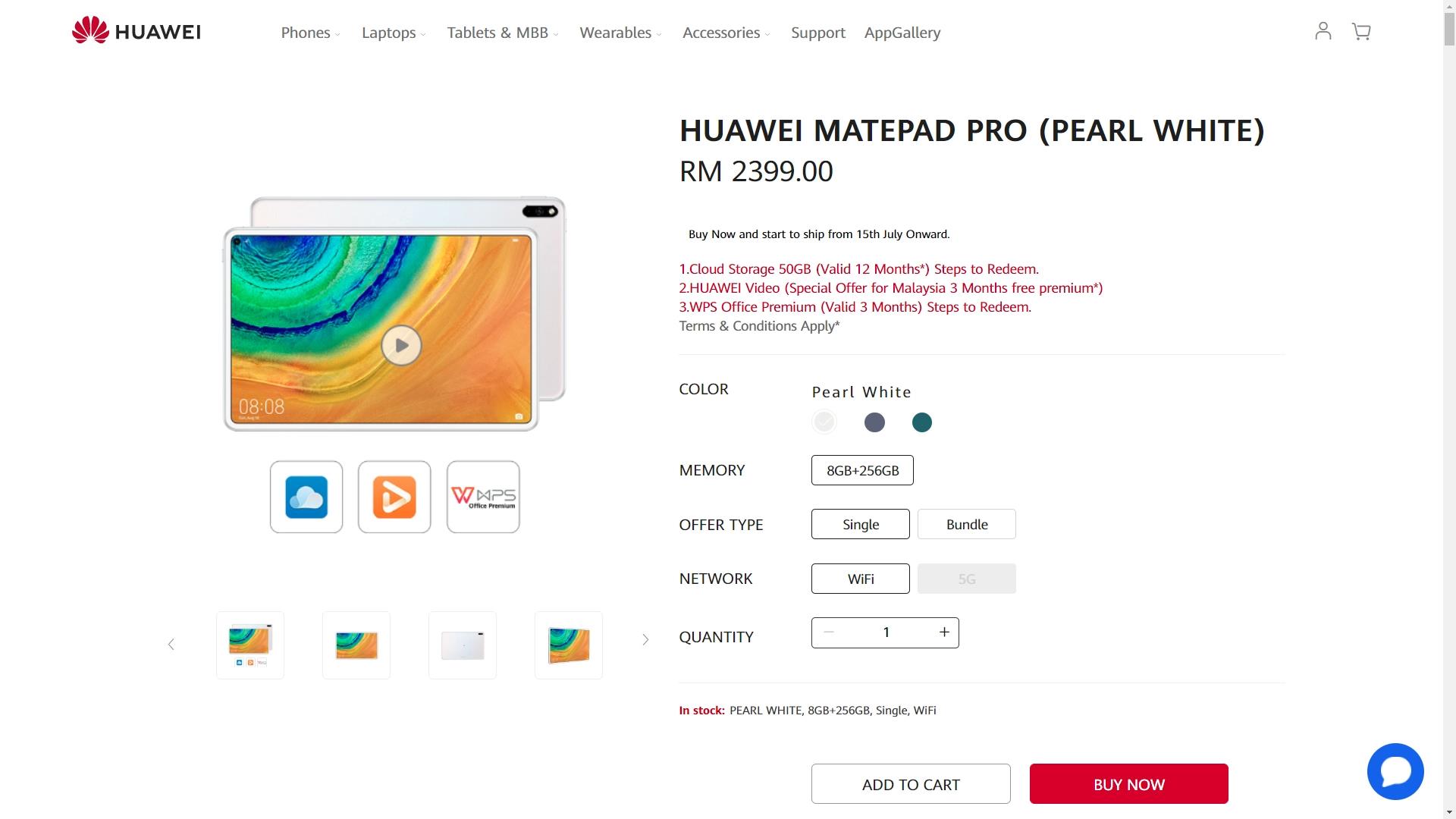Click the BUY NOW button
The height and width of the screenshot is (819, 1456).
(1128, 784)
